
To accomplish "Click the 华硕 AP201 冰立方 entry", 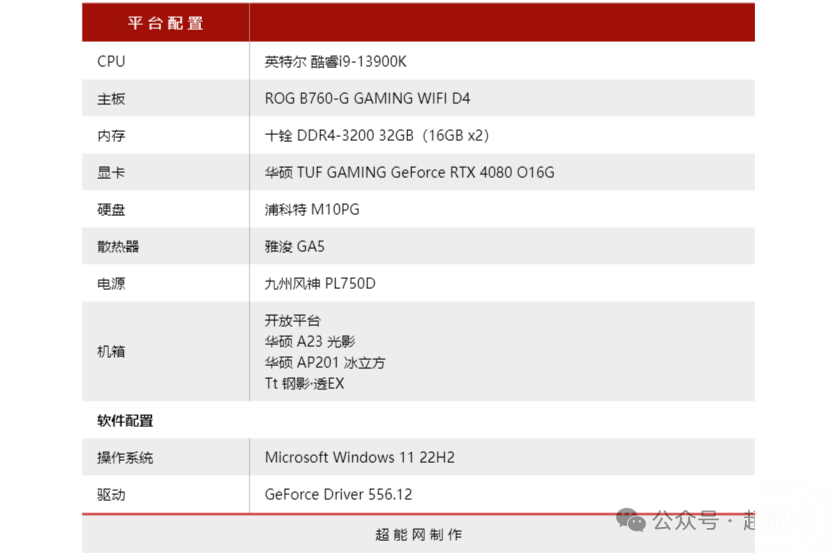I will (325, 363).
